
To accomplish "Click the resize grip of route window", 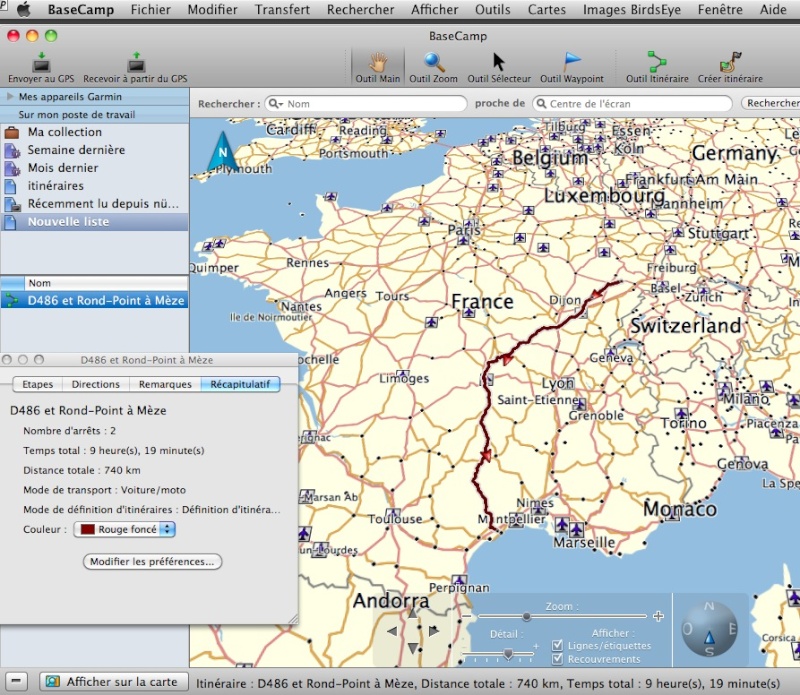I will pyautogui.click(x=293, y=619).
